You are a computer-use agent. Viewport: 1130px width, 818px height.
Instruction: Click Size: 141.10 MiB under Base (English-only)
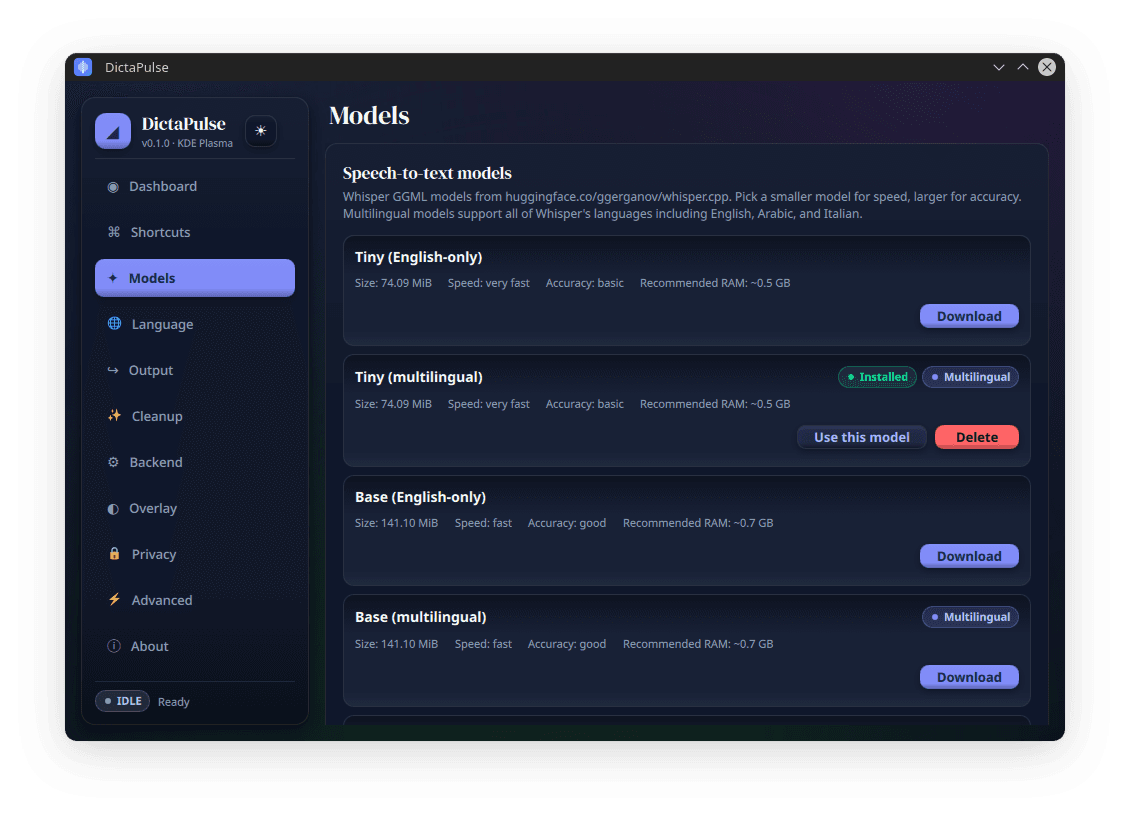[396, 523]
